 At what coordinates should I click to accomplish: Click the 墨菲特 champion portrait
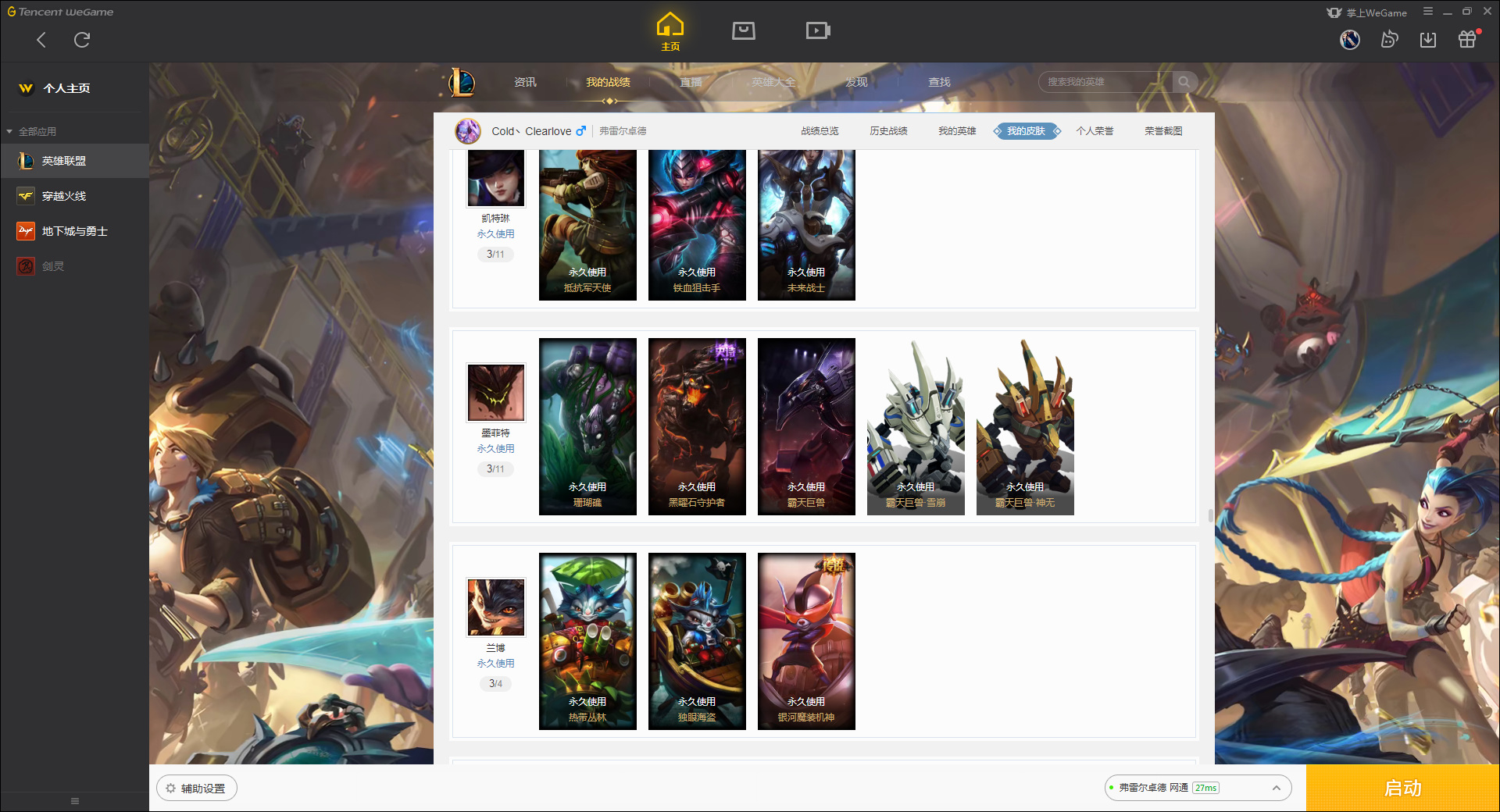pyautogui.click(x=496, y=393)
